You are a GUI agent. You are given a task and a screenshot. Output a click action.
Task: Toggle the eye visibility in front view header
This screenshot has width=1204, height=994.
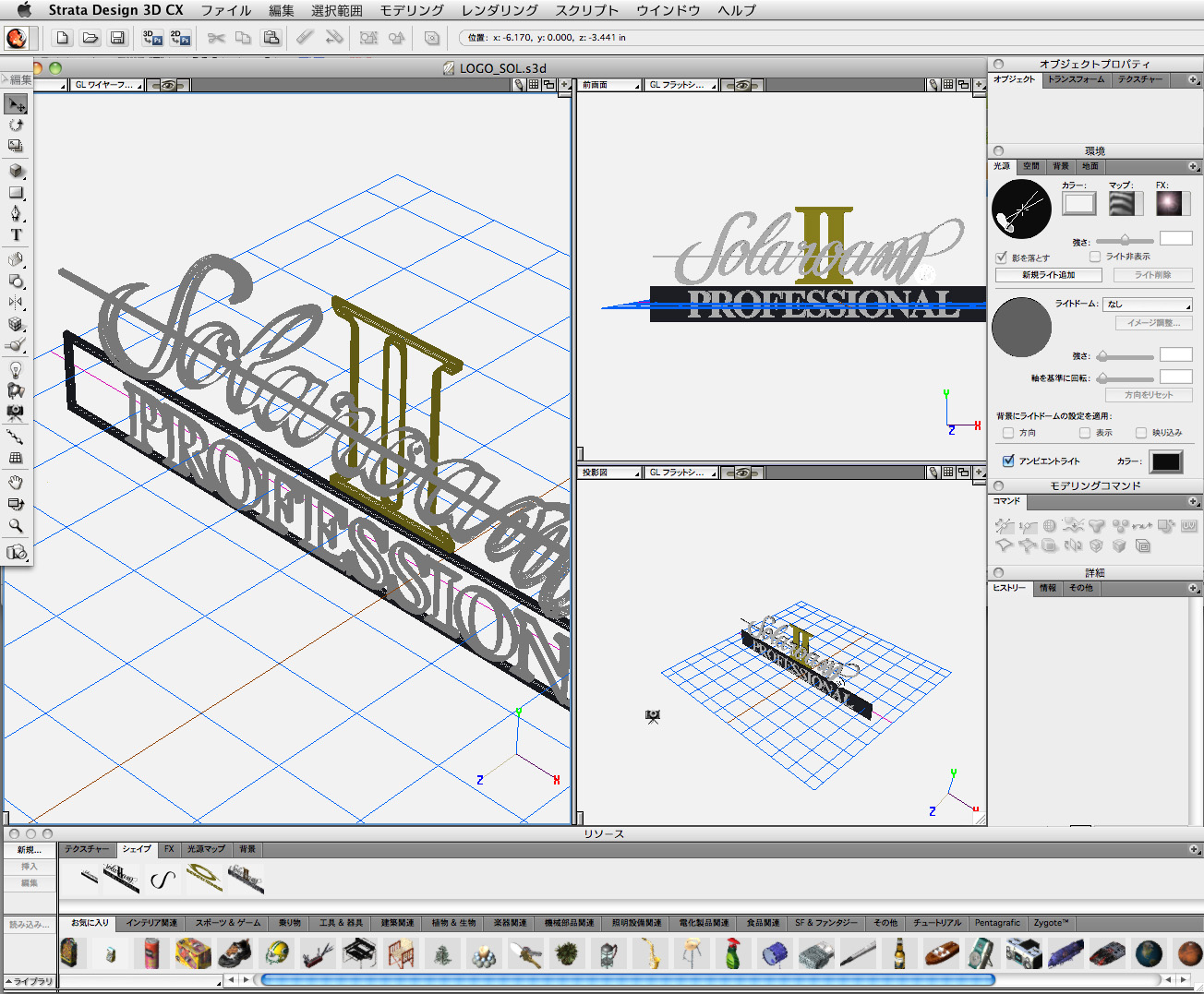point(742,85)
